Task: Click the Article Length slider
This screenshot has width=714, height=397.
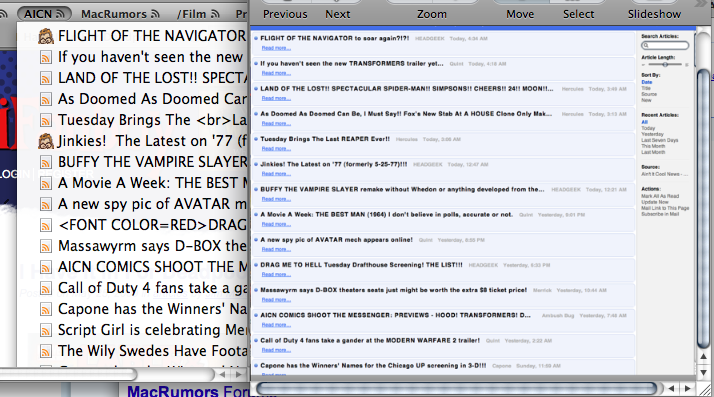Action: coord(665,65)
